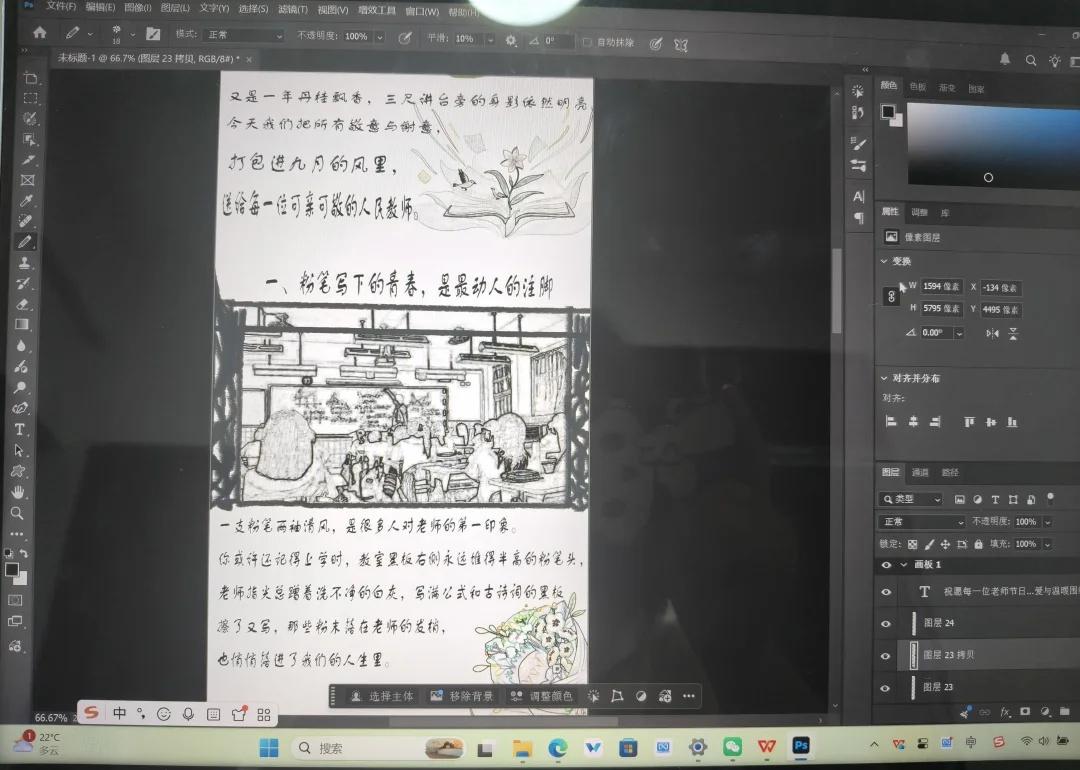Select the Type tool in toolbar
The height and width of the screenshot is (770, 1080).
20,429
